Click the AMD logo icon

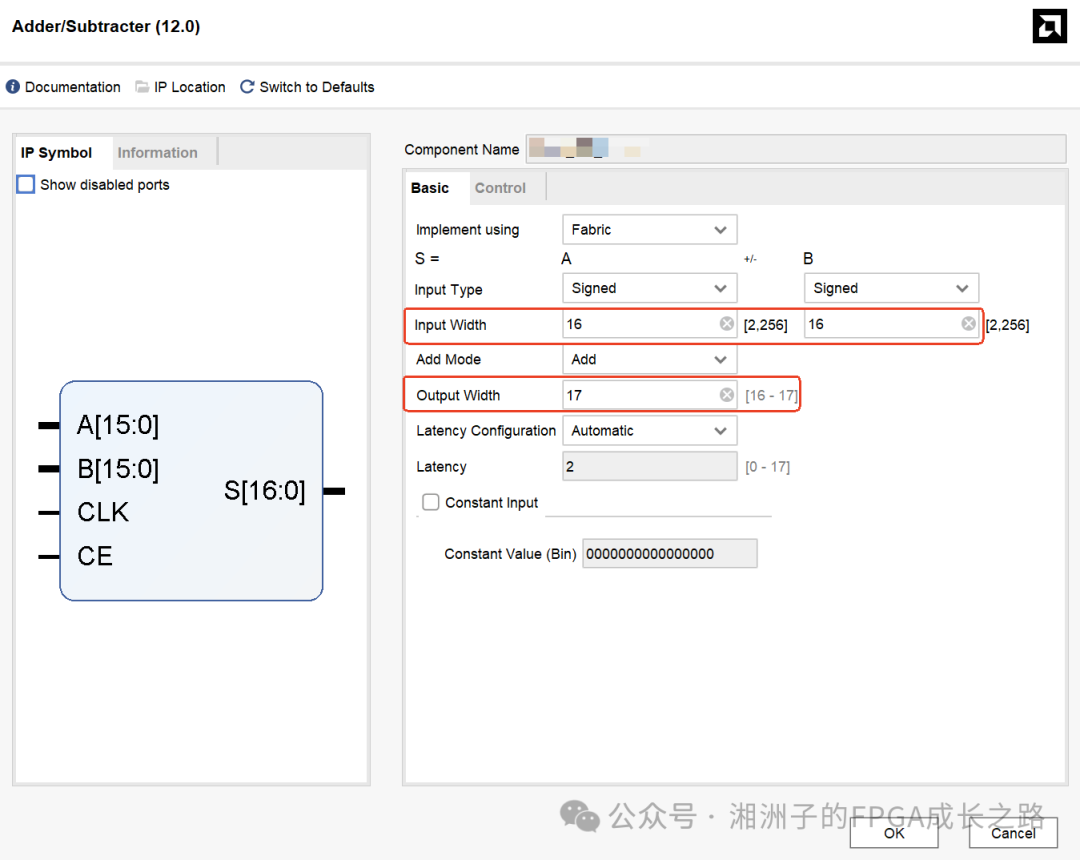[x=1049, y=26]
